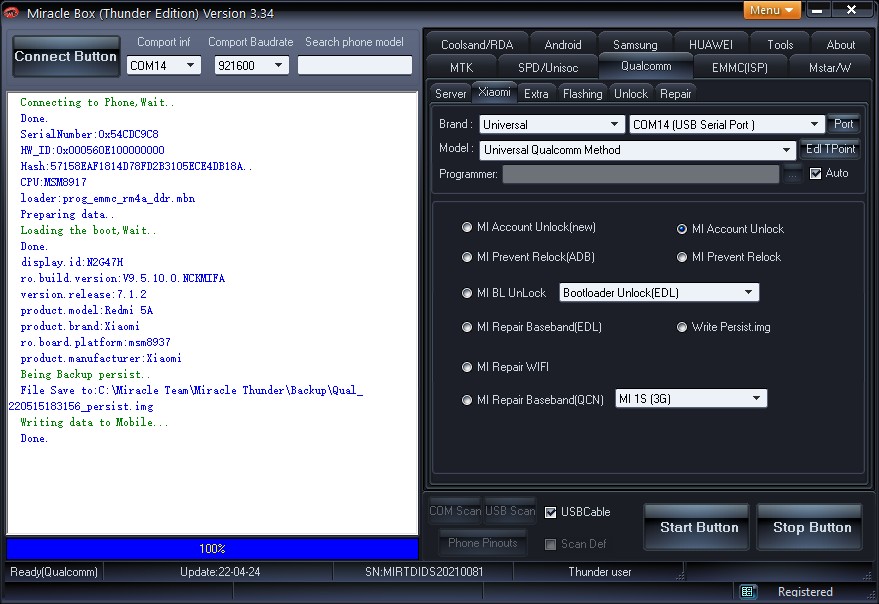Open the MI 1S (3G) model dropdown
Image resolution: width=879 pixels, height=604 pixels.
click(691, 399)
